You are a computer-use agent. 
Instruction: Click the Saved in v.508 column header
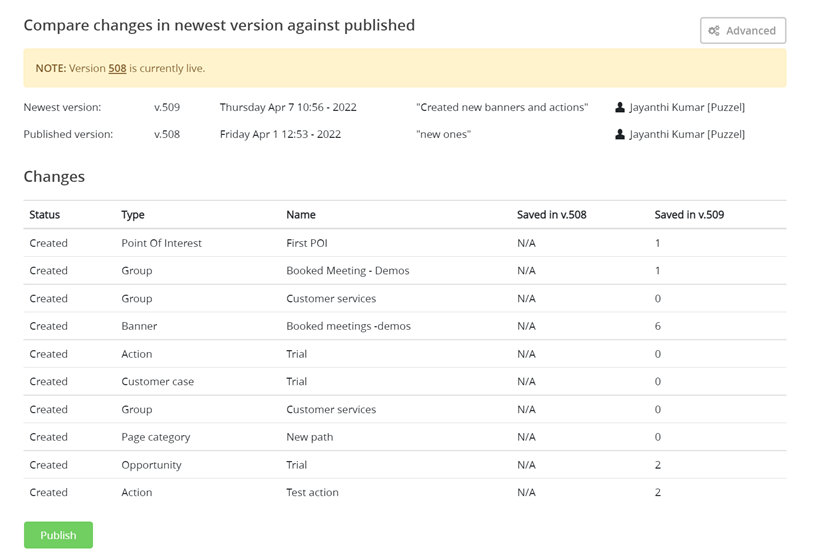tap(551, 215)
